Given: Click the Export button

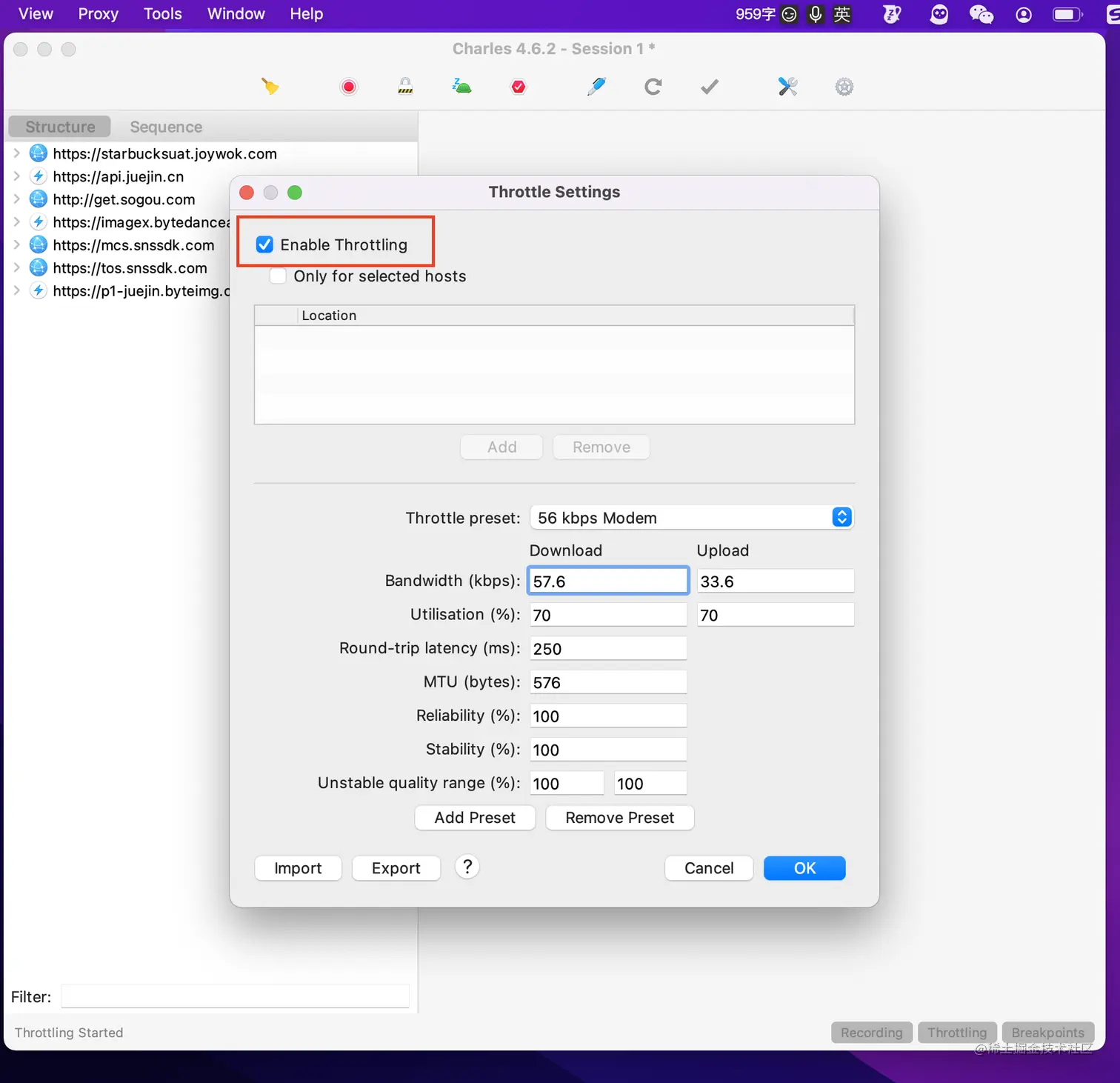Looking at the screenshot, I should 396,868.
